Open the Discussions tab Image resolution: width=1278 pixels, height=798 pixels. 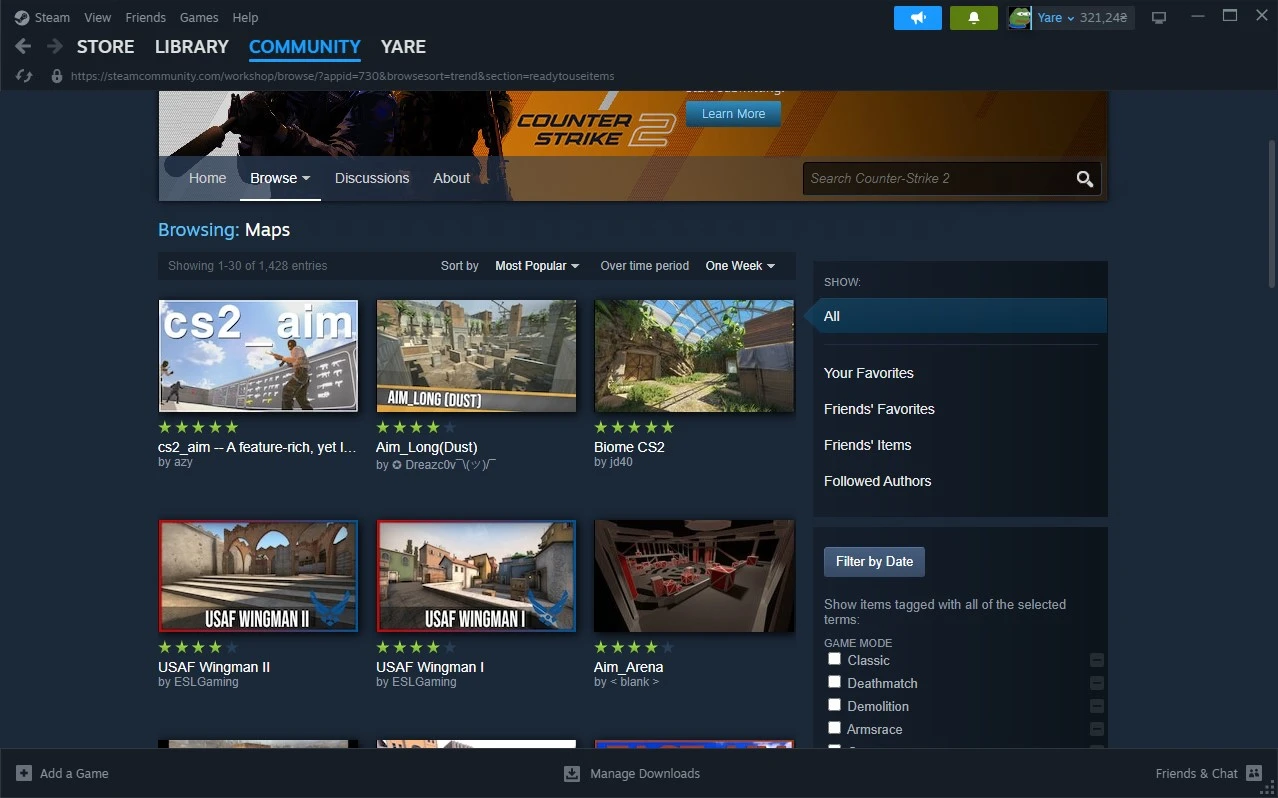click(x=372, y=178)
